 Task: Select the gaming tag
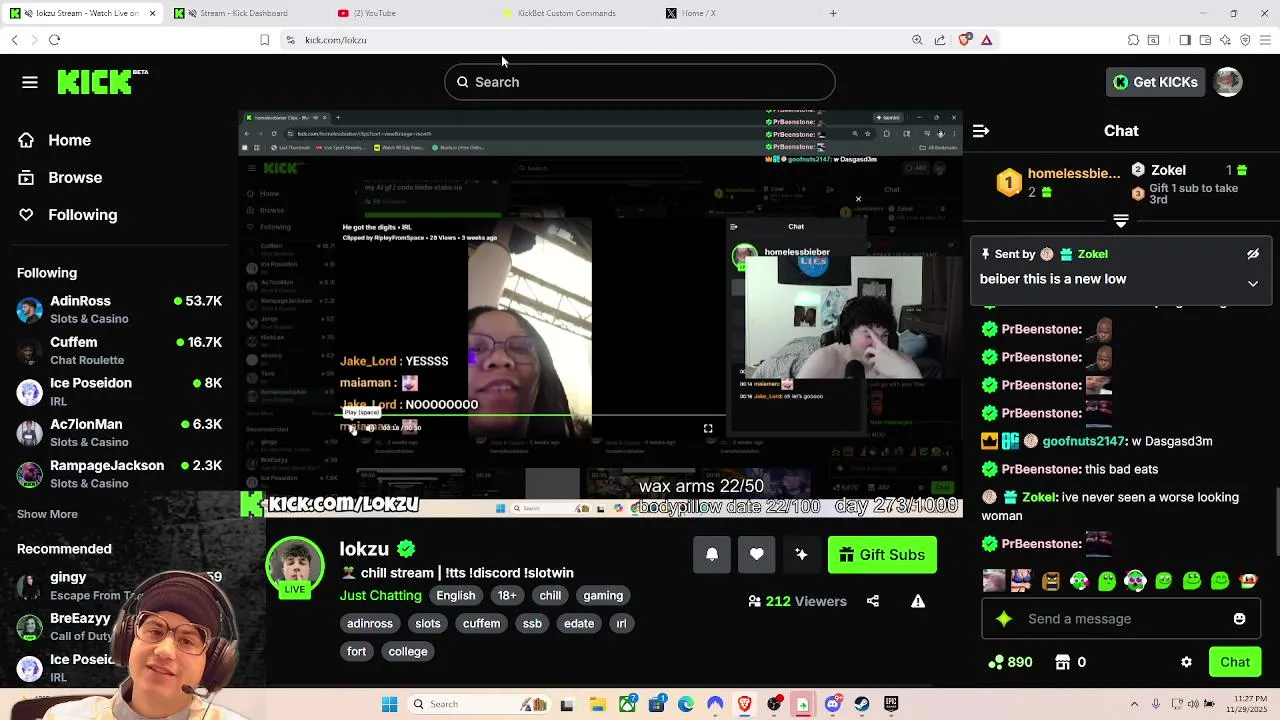point(603,595)
